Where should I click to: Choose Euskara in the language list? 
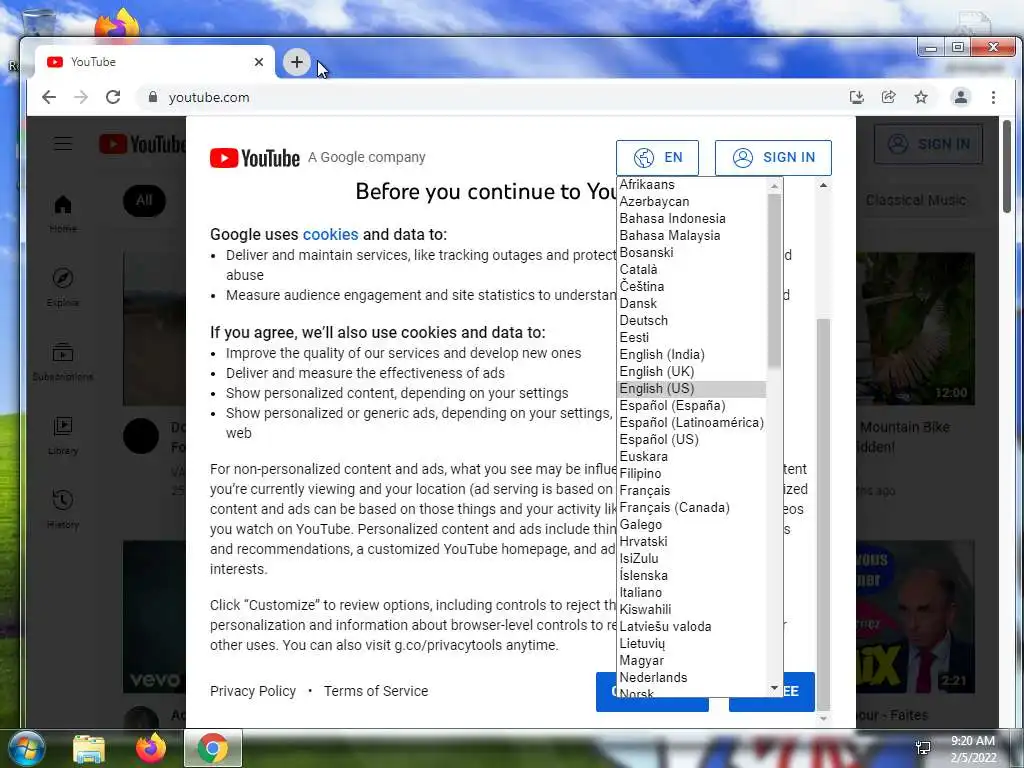692,456
